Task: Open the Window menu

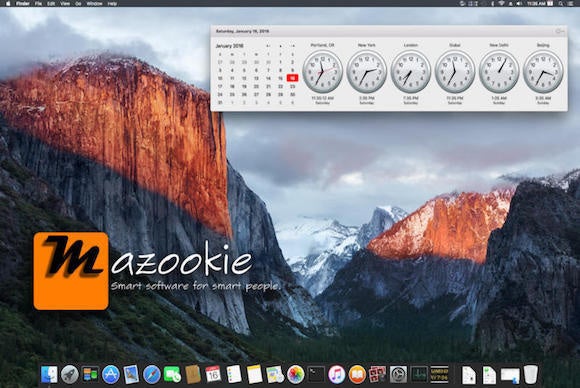Action: 94,3
